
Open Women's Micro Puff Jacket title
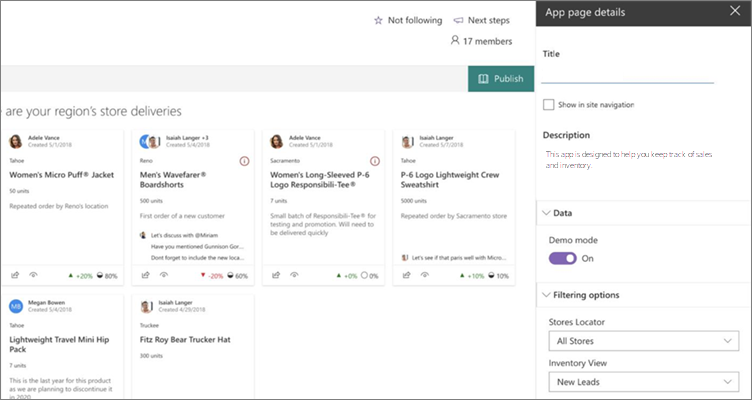(61, 175)
